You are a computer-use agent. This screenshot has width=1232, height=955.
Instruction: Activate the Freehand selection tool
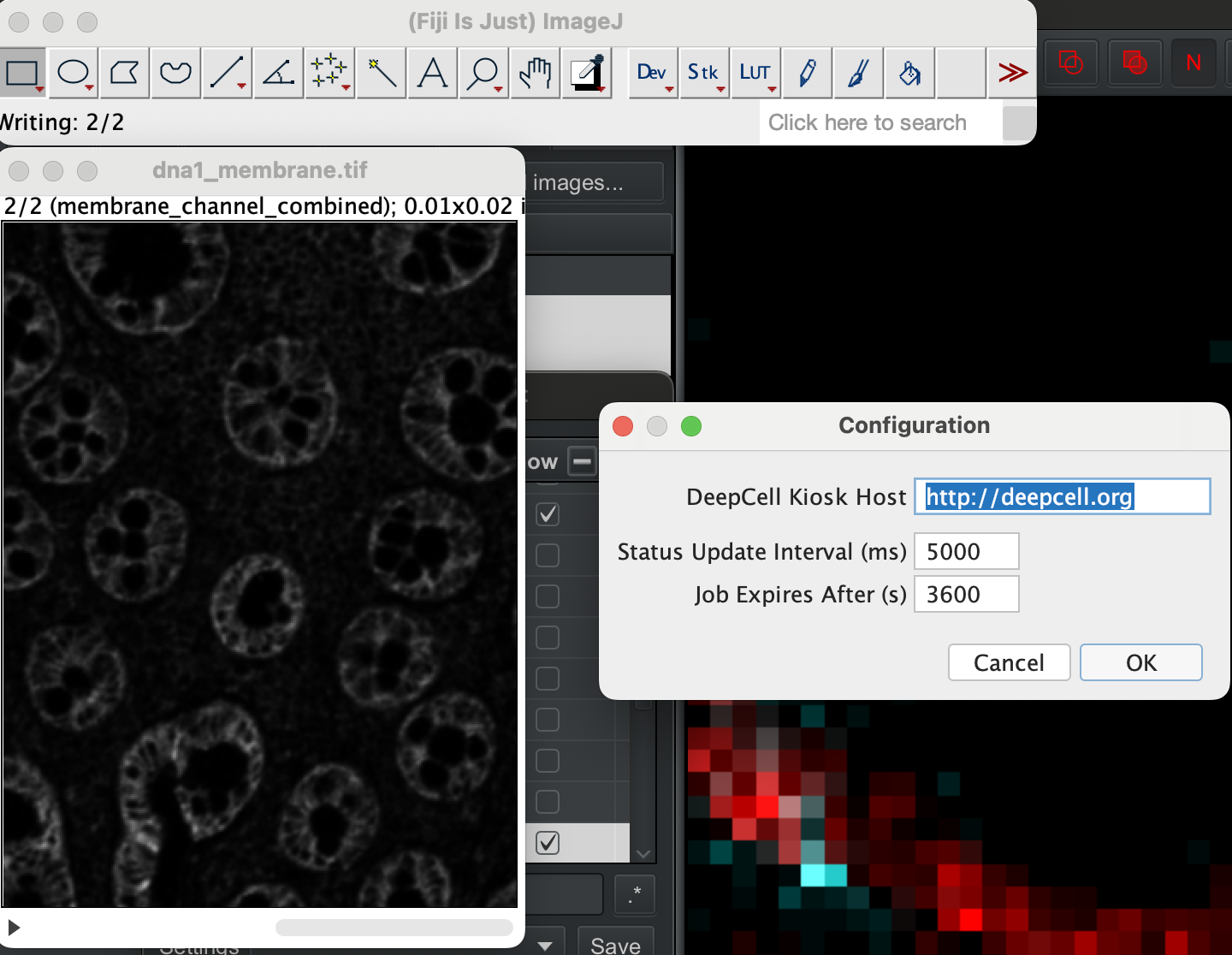tap(175, 74)
